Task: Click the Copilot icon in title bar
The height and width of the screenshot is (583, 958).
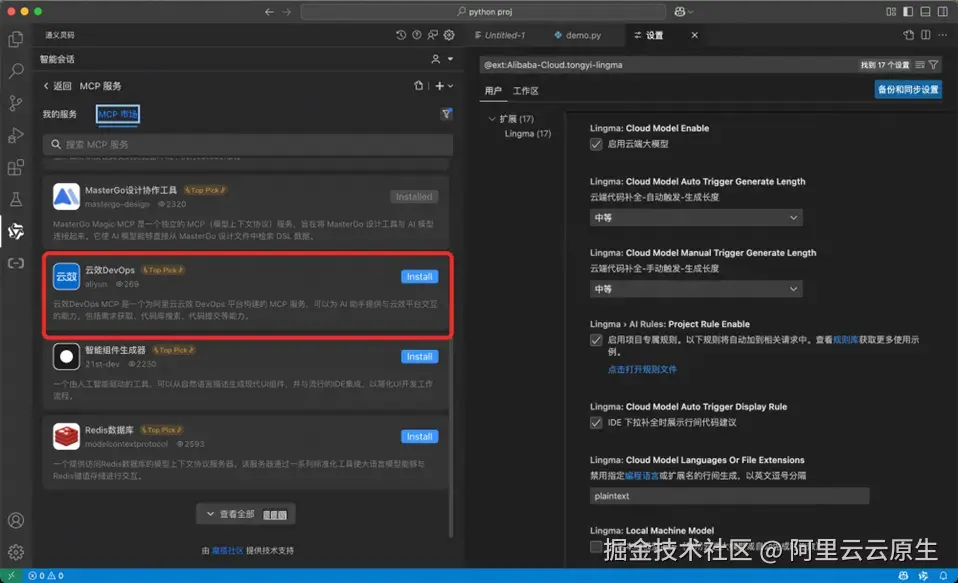Action: pyautogui.click(x=679, y=12)
